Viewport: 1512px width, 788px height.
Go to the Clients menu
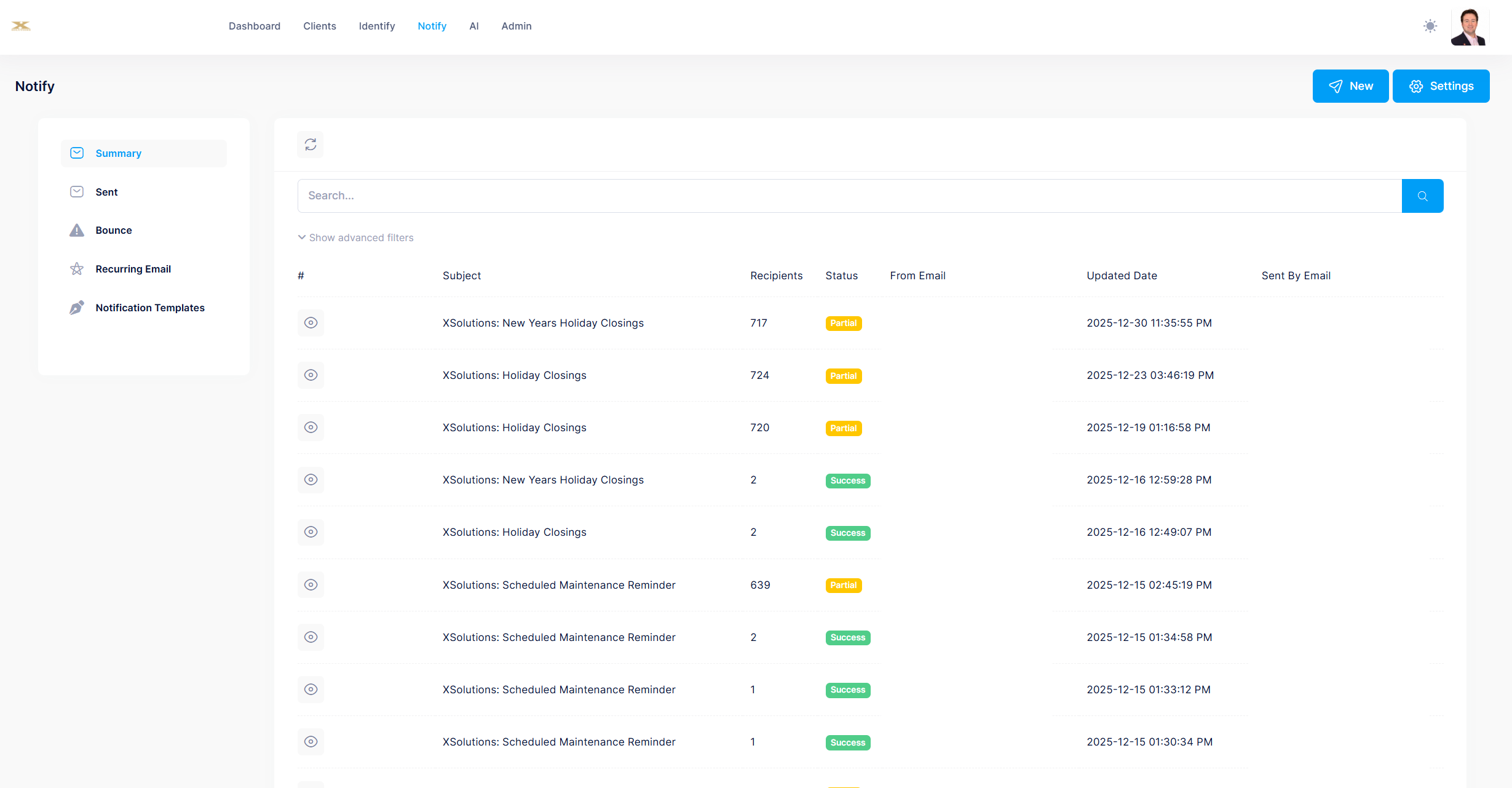click(x=319, y=26)
